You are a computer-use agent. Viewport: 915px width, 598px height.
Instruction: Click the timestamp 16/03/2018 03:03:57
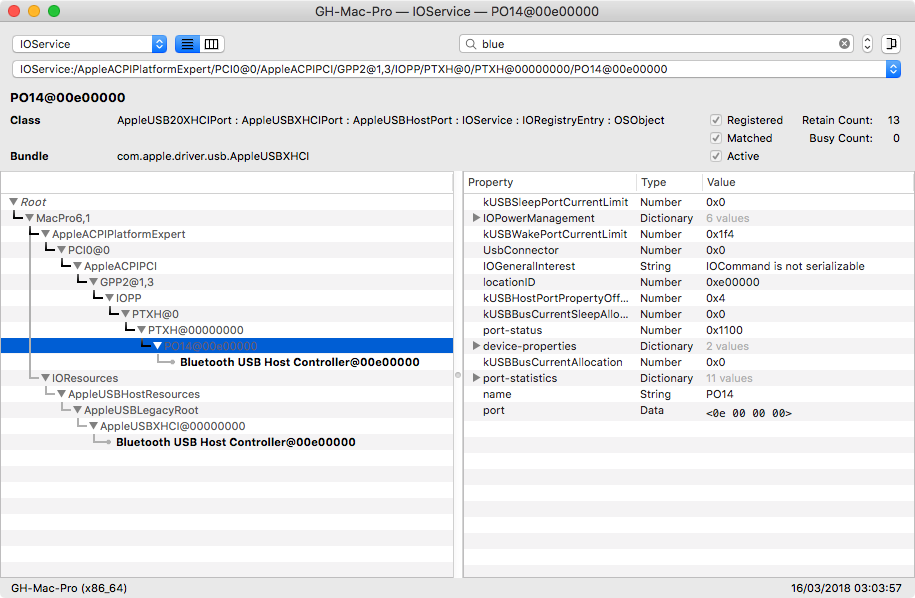click(x=846, y=588)
